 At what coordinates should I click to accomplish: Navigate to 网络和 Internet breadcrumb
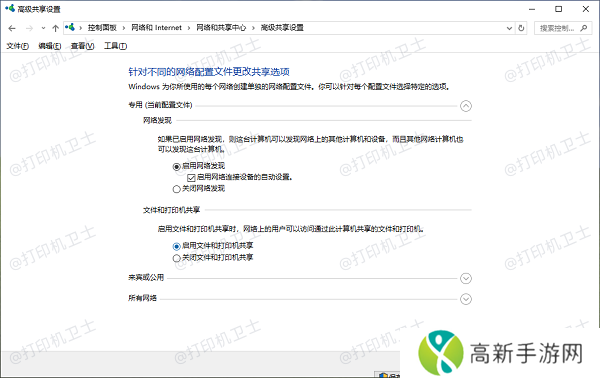157,28
